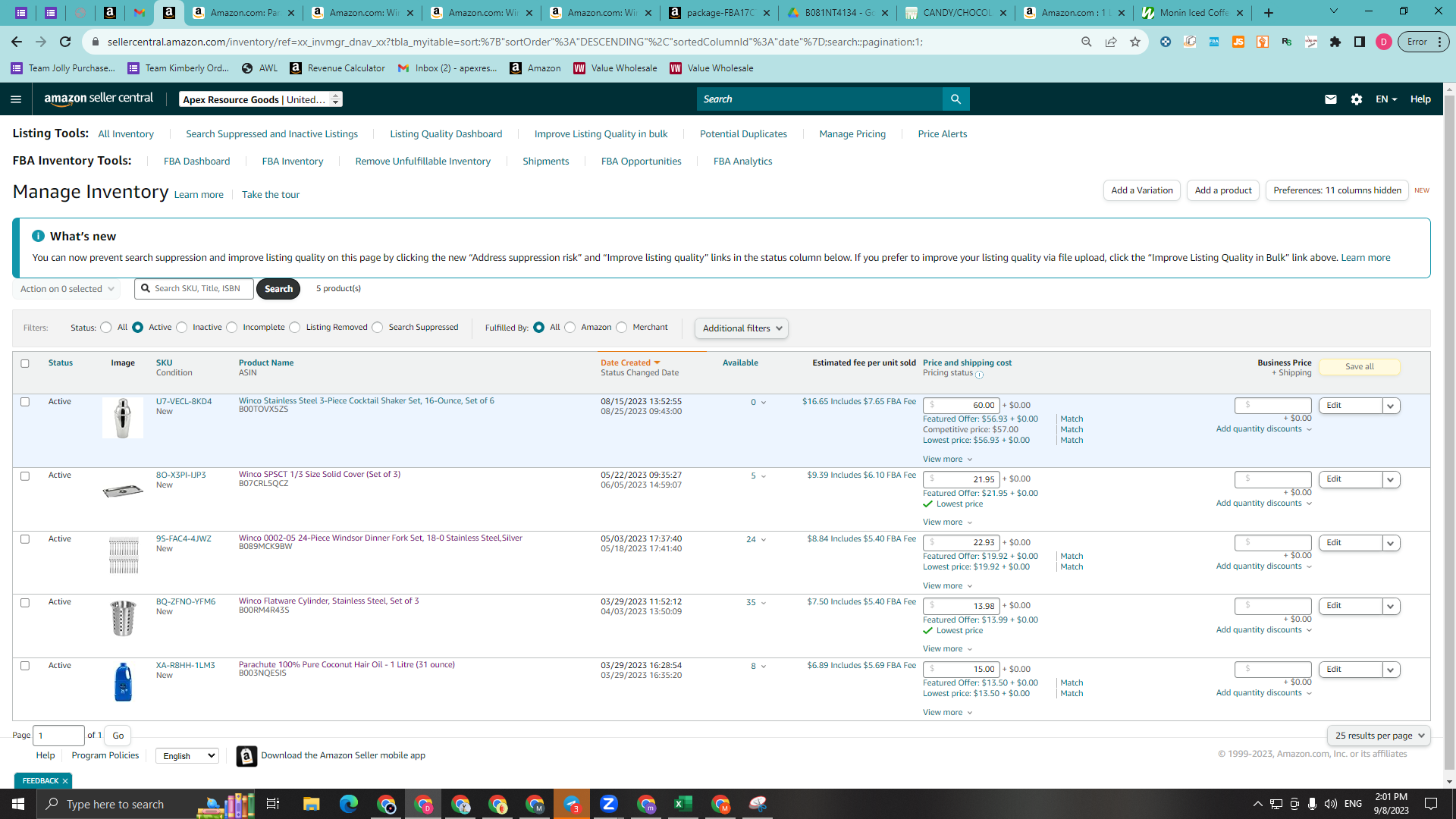
Task: Click the share page icon in address bar
Action: tap(1111, 42)
